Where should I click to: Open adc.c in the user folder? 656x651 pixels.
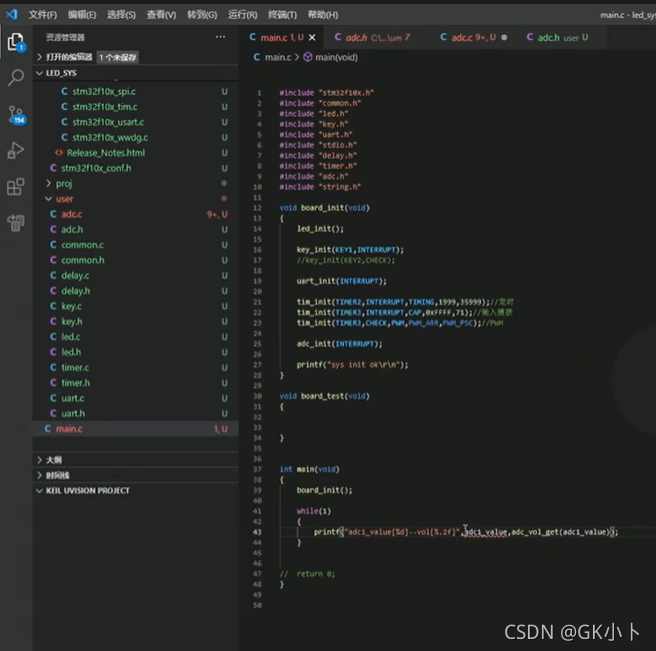[136, 214]
